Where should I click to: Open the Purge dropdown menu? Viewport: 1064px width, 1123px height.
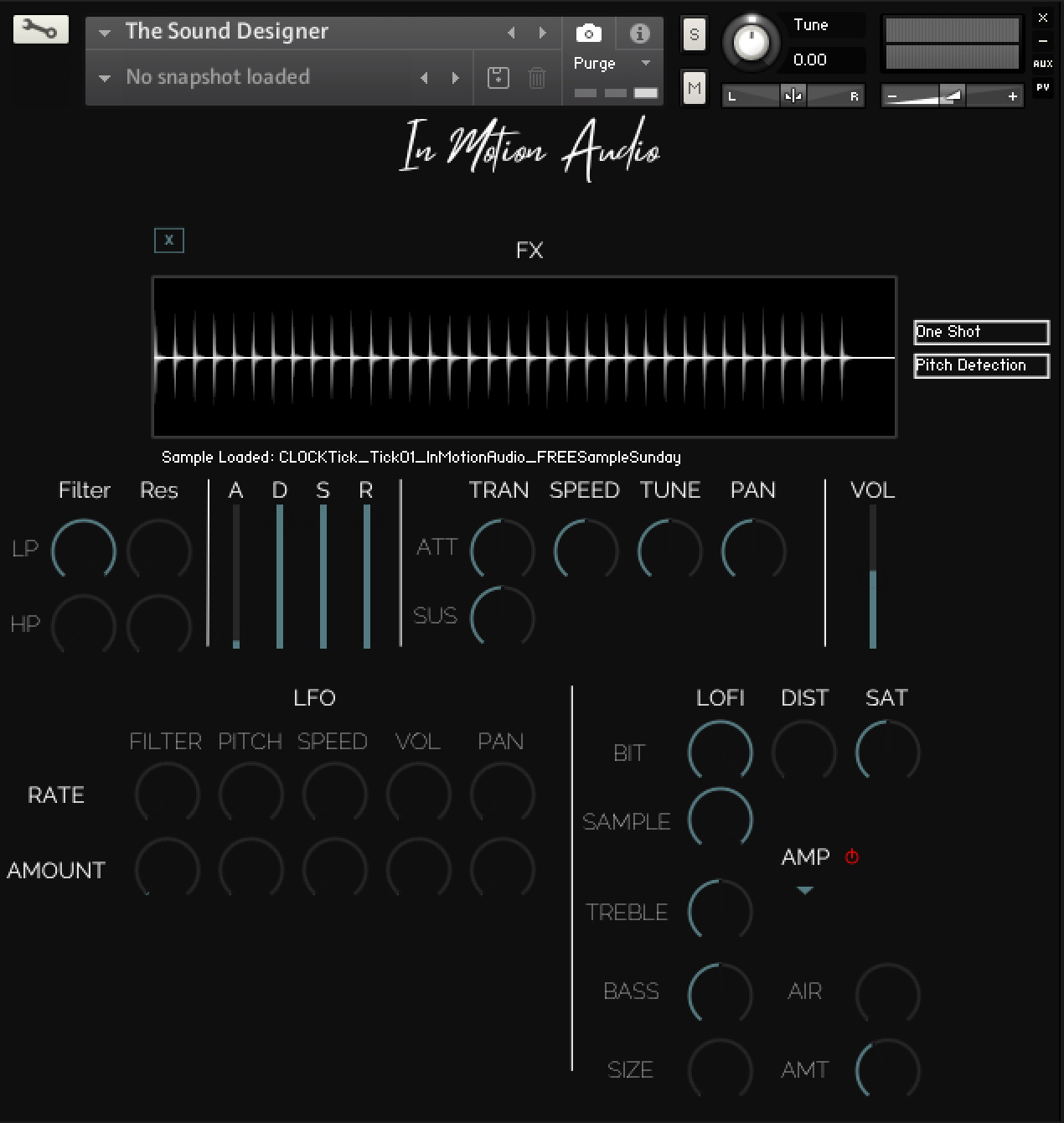tap(645, 64)
